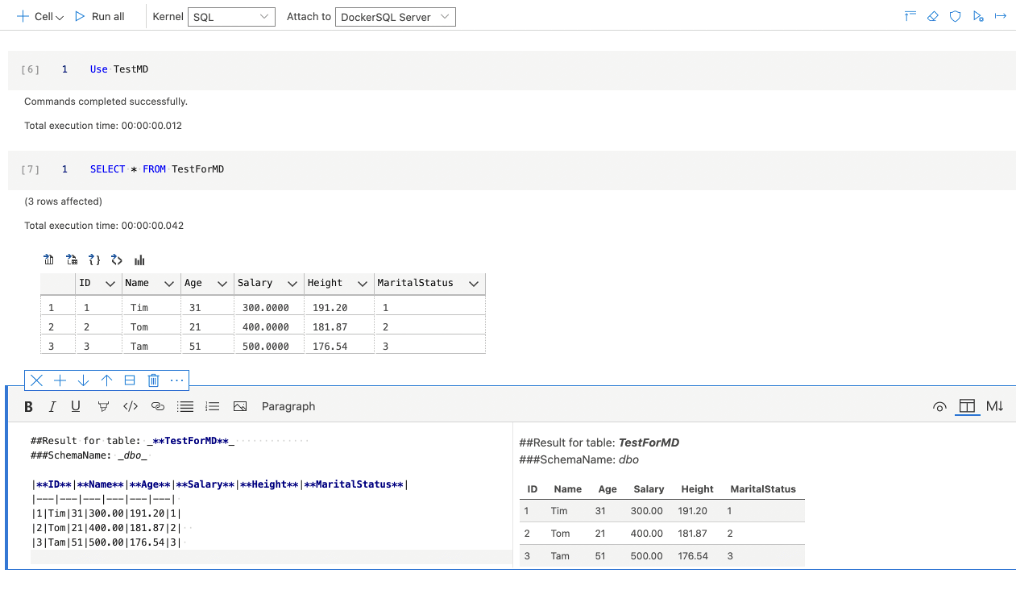Open the Salary column filter dropdown
This screenshot has height=590, width=1016.
tap(292, 284)
